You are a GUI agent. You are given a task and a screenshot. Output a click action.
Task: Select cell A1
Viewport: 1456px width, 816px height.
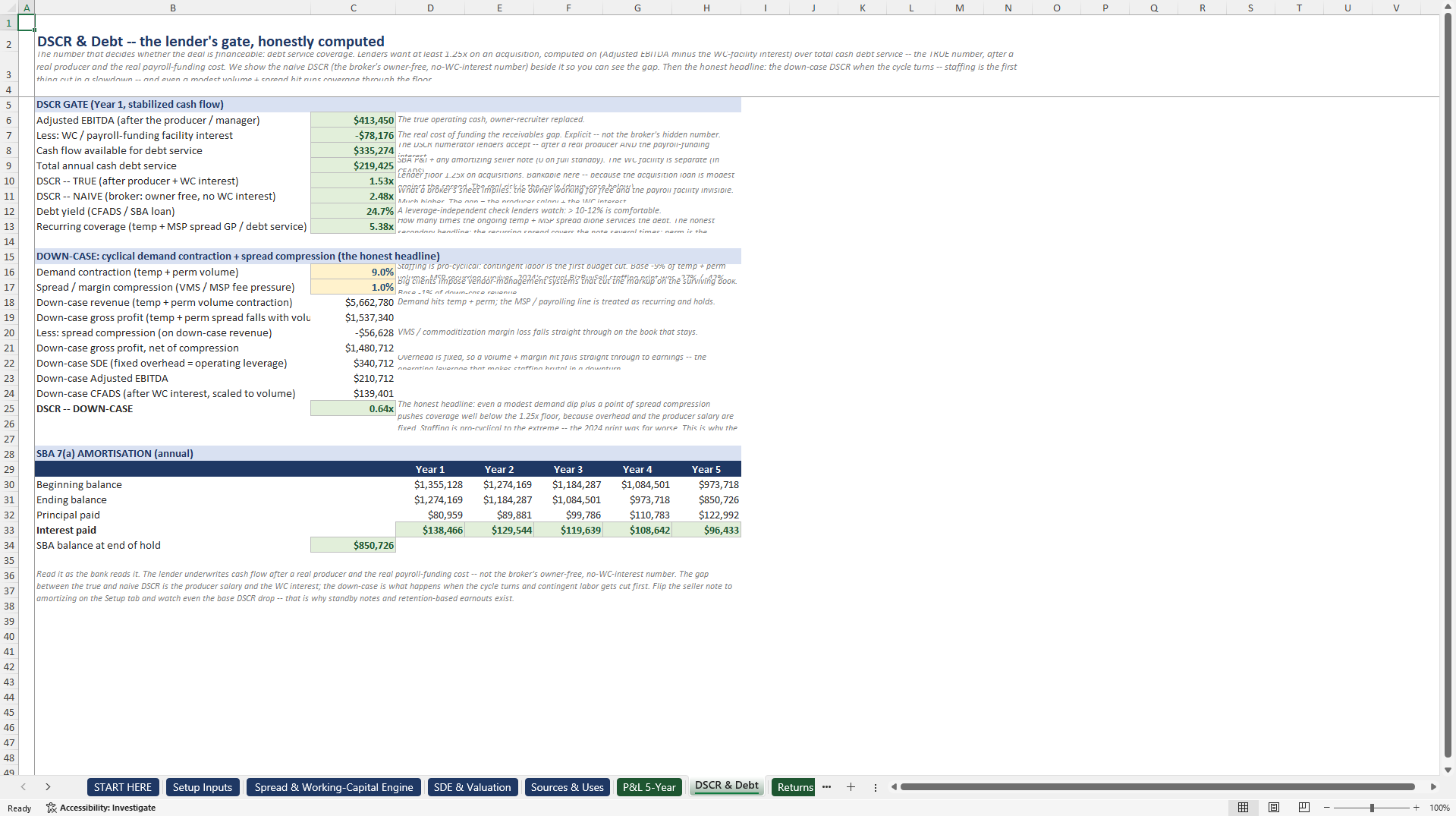coord(27,23)
